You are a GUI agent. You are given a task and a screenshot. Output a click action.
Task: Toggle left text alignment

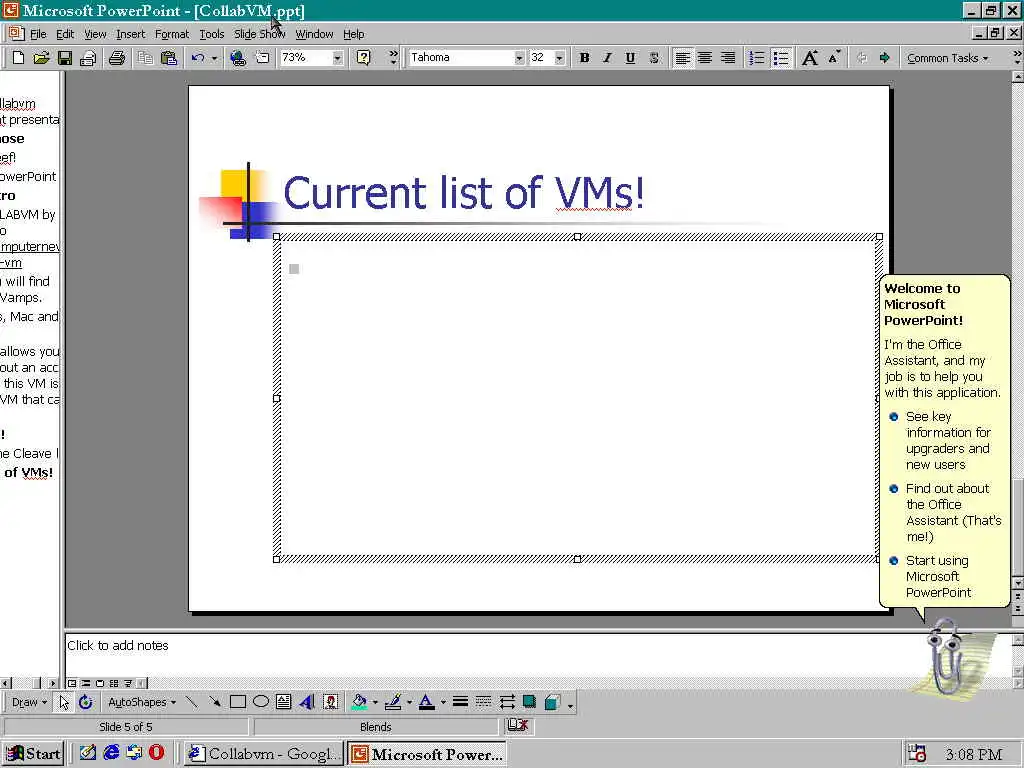click(682, 58)
